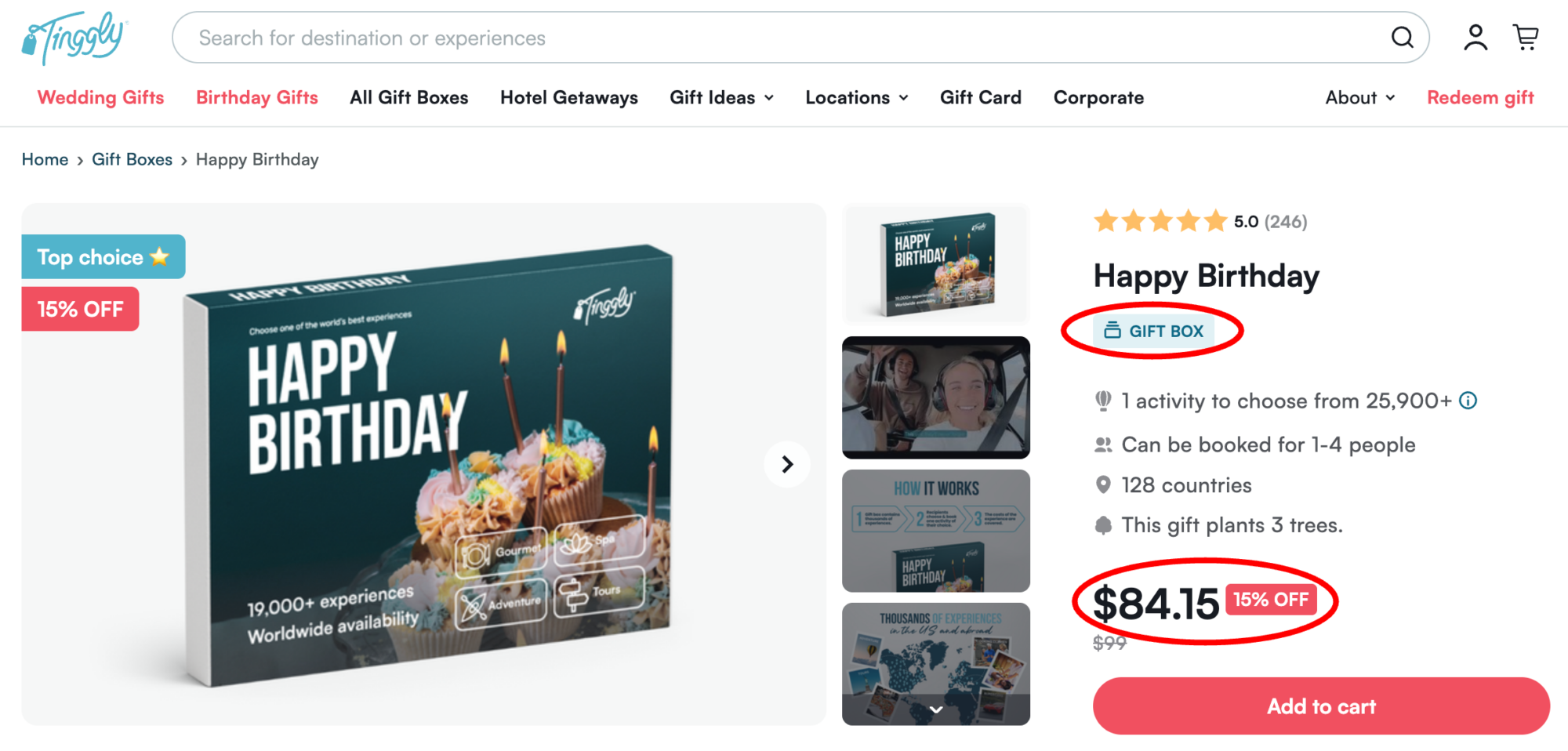Click the Tinggly logo

74,37
